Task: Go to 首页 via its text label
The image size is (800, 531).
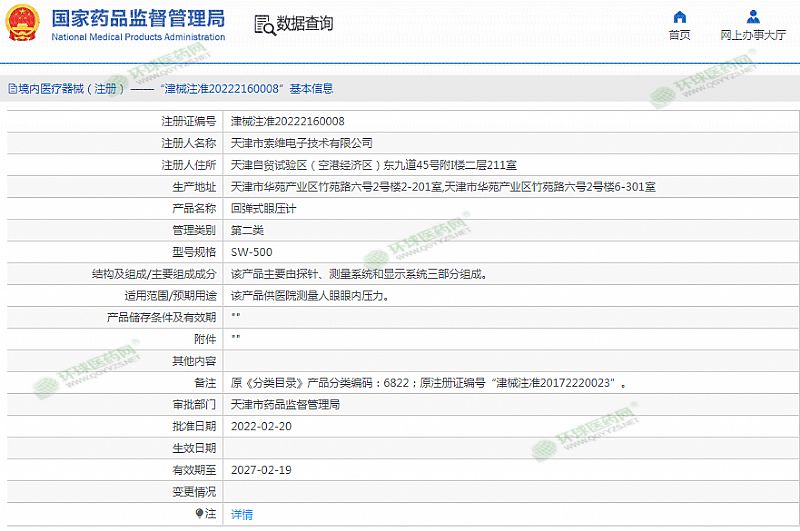Action: (680, 35)
